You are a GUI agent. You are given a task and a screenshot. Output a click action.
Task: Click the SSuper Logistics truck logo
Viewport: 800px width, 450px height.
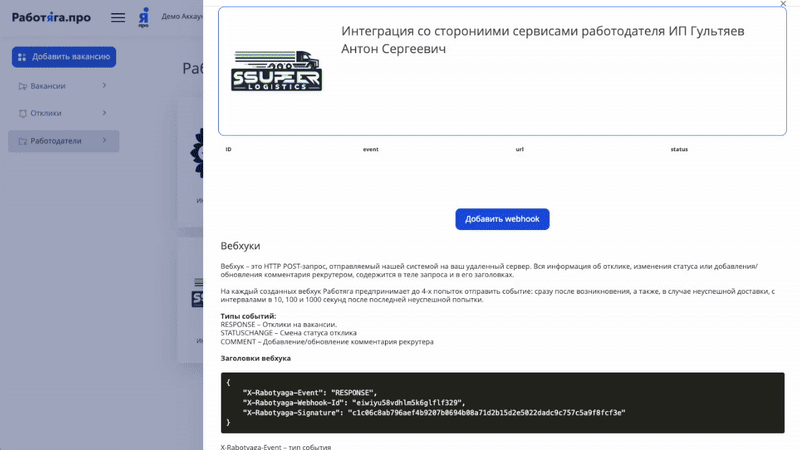(276, 71)
